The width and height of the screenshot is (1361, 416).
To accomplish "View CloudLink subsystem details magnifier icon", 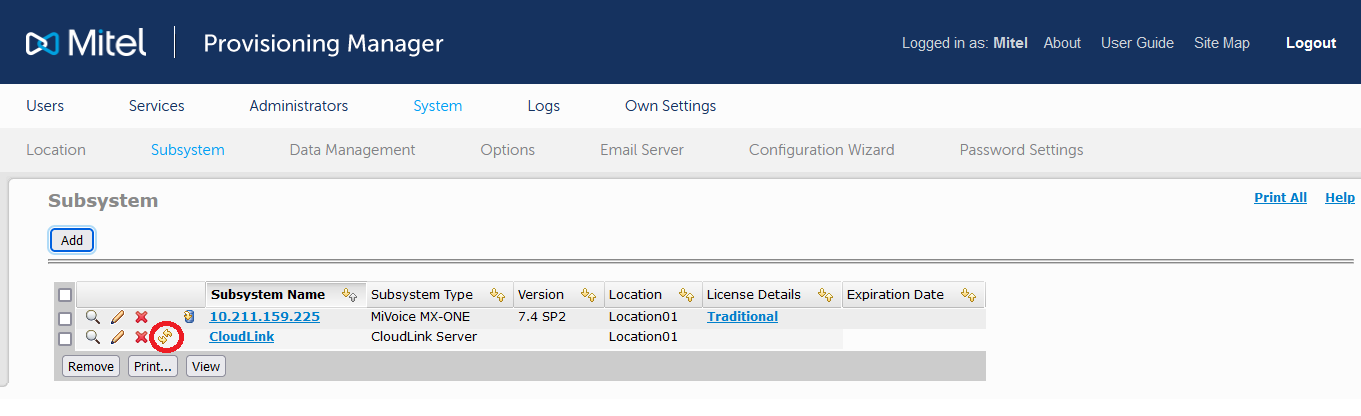I will point(92,337).
